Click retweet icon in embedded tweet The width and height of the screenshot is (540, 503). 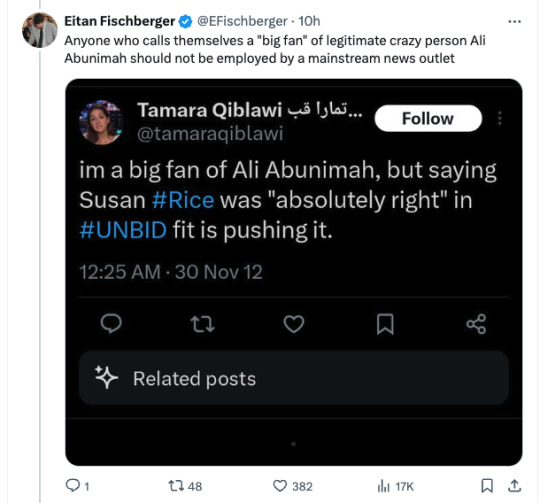pos(202,324)
